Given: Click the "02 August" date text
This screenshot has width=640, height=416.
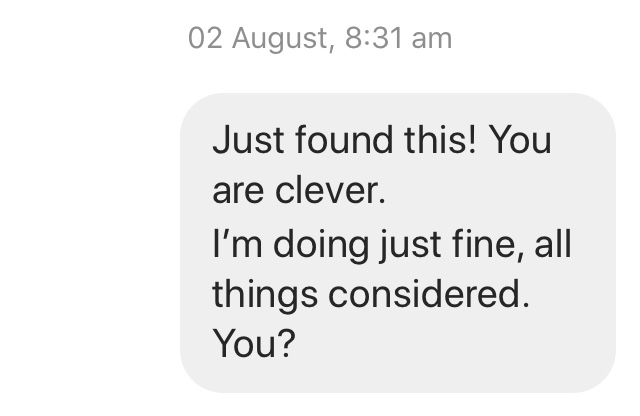Looking at the screenshot, I should coord(256,39).
